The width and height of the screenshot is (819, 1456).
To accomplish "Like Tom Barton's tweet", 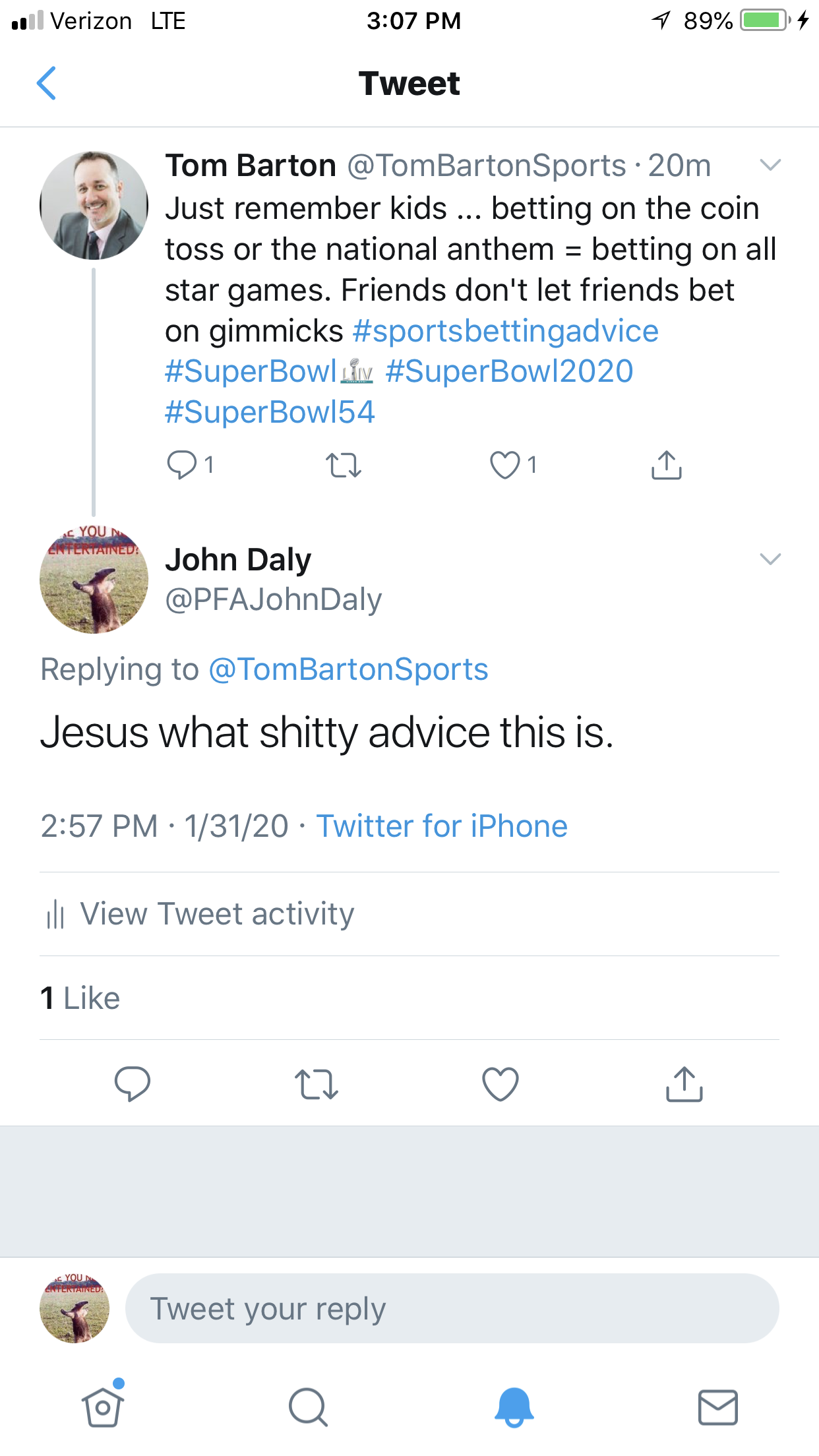I will pyautogui.click(x=505, y=465).
